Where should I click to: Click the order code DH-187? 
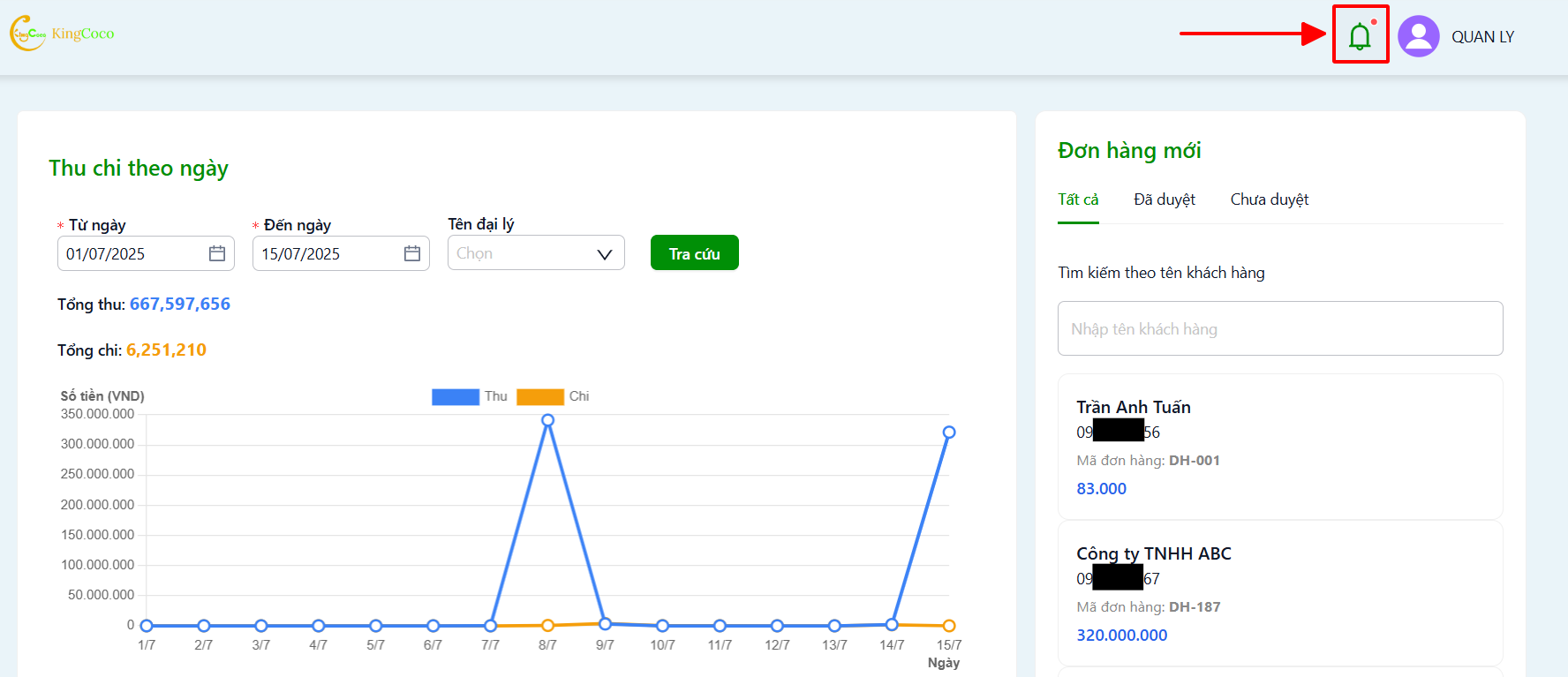[x=1195, y=607]
